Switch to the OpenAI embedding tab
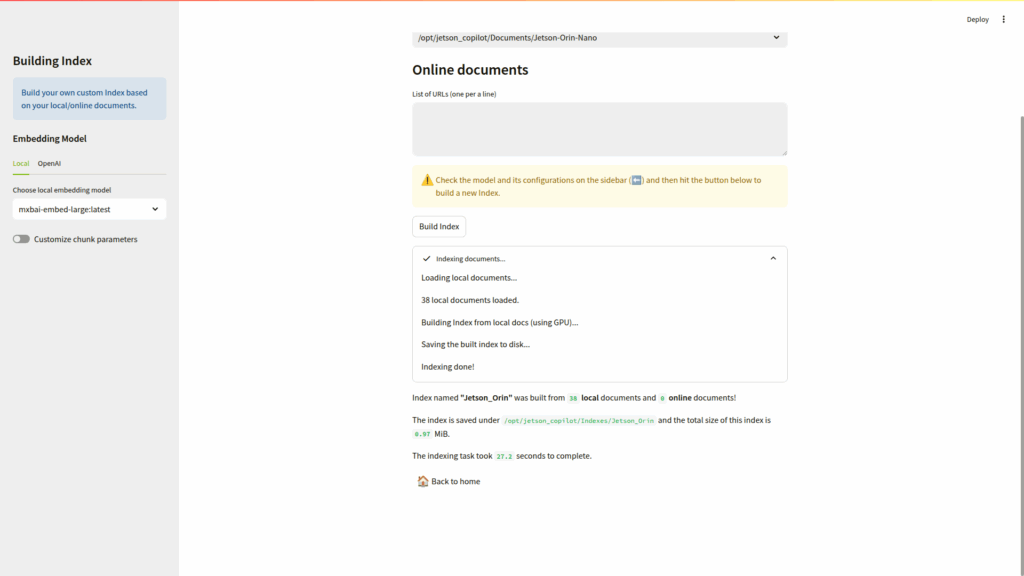The height and width of the screenshot is (576, 1024). point(50,163)
